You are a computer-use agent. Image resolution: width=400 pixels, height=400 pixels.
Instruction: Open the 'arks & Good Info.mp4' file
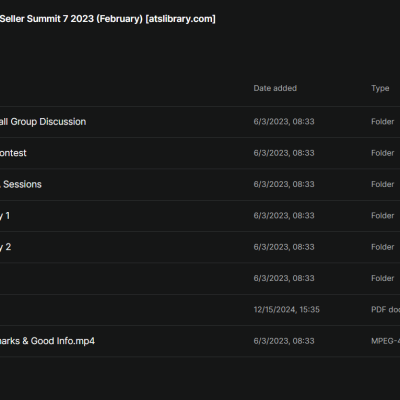click(x=47, y=341)
